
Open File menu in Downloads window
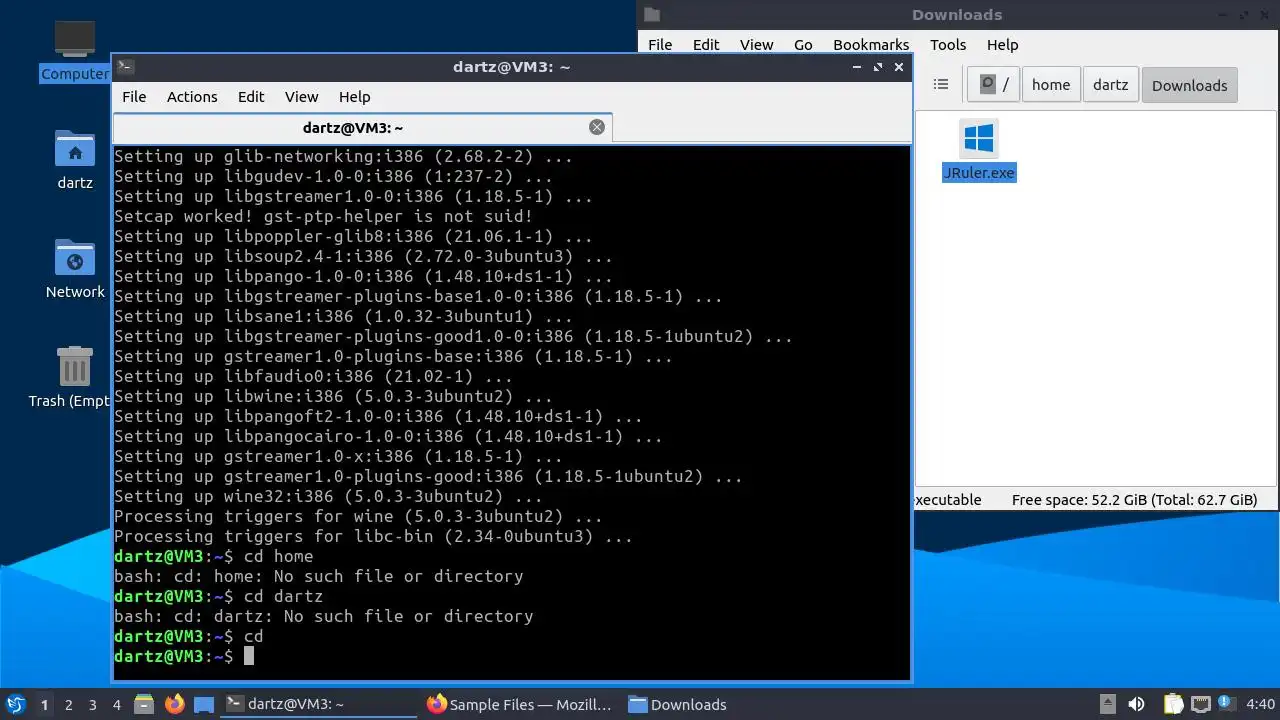point(660,44)
